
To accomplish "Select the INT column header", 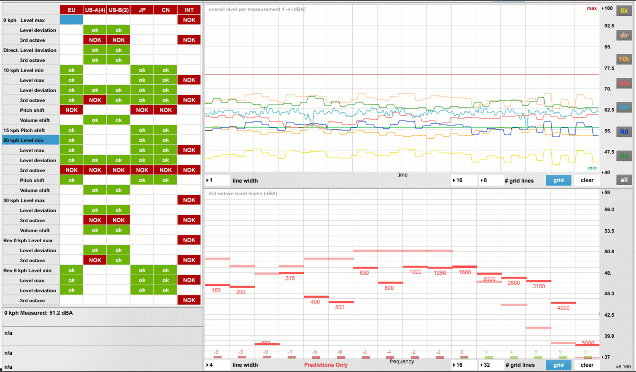I will [189, 10].
